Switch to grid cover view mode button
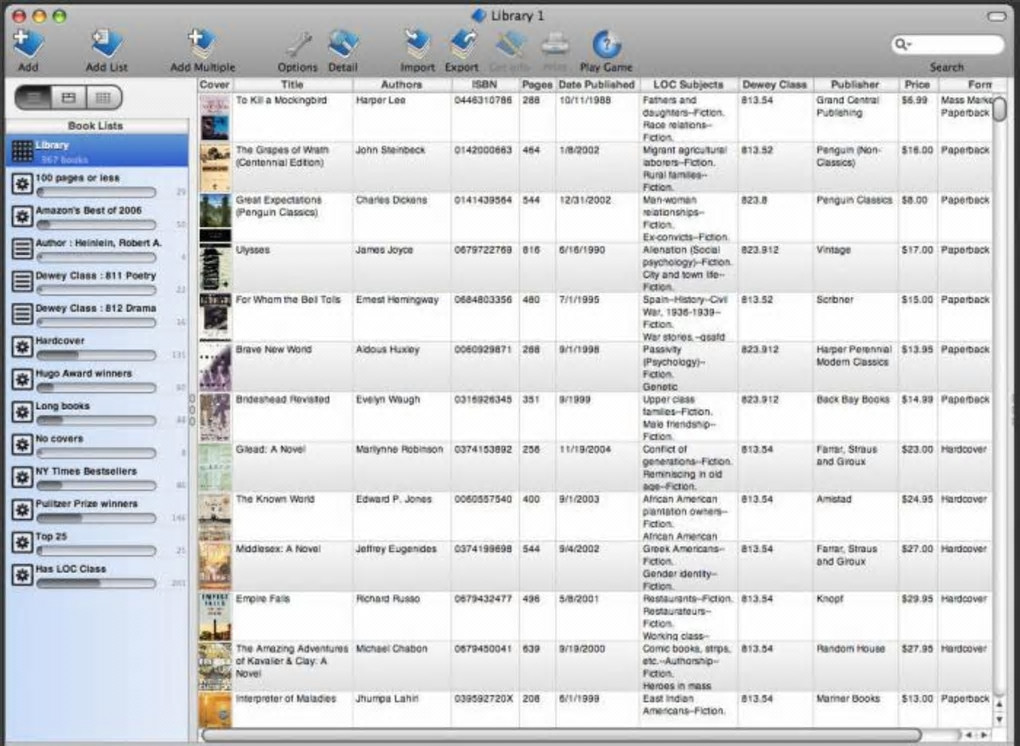This screenshot has width=1020, height=746. pyautogui.click(x=103, y=98)
